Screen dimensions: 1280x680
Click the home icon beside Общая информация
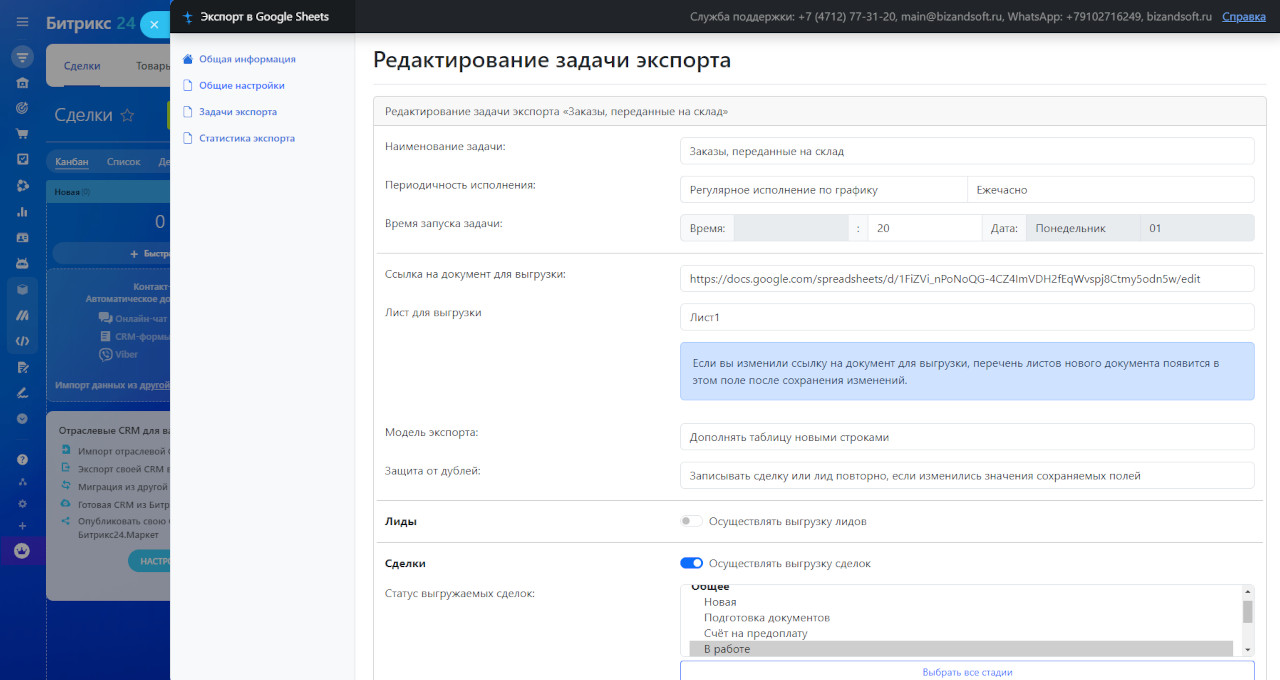click(x=187, y=59)
